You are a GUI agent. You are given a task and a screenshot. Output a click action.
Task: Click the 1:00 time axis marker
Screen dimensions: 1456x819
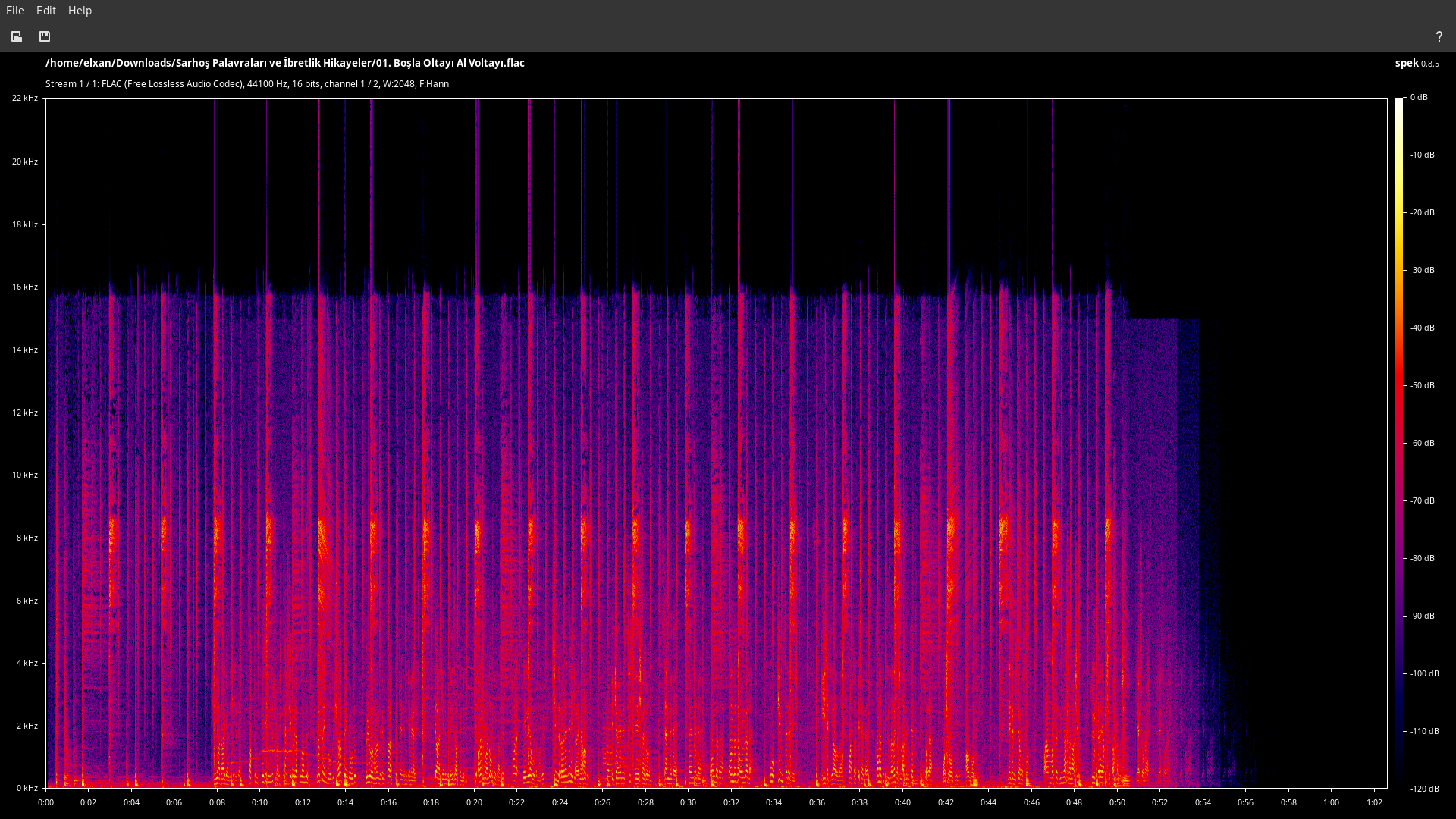(x=1331, y=802)
